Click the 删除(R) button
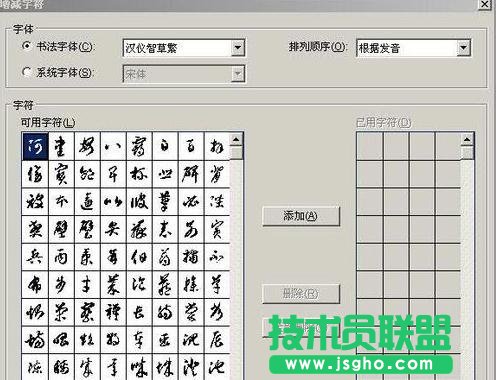Screen dimensions: 496x380 coord(301,294)
